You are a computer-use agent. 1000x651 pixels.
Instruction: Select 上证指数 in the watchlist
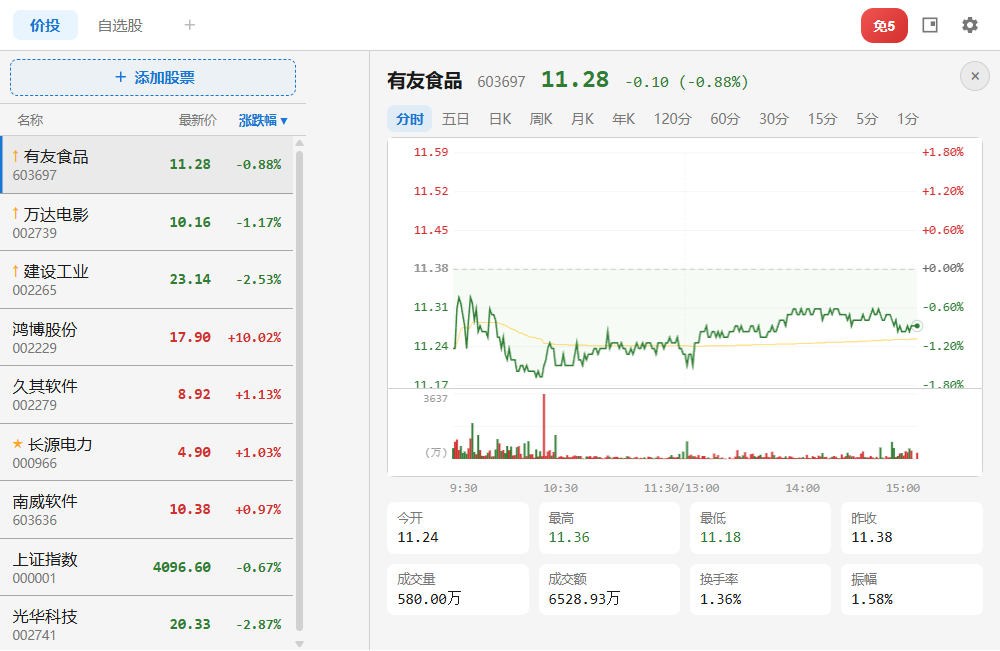click(x=150, y=565)
